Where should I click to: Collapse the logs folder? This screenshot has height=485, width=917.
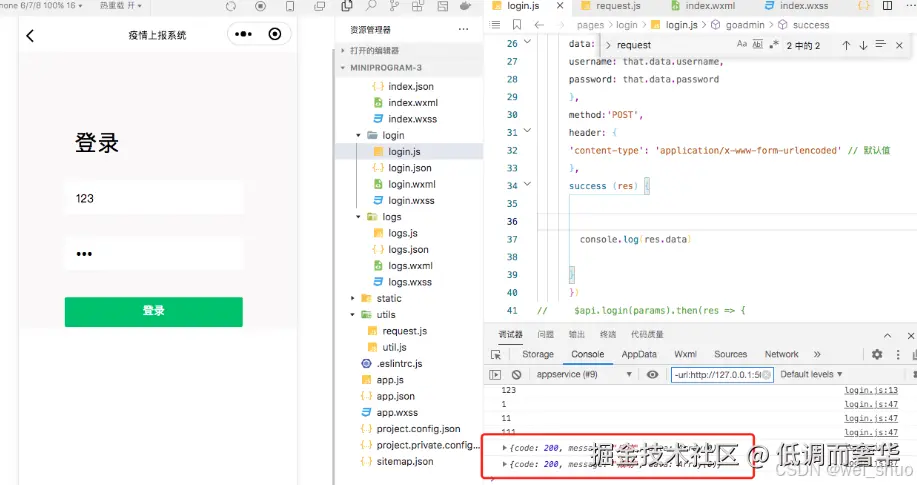click(x=358, y=216)
